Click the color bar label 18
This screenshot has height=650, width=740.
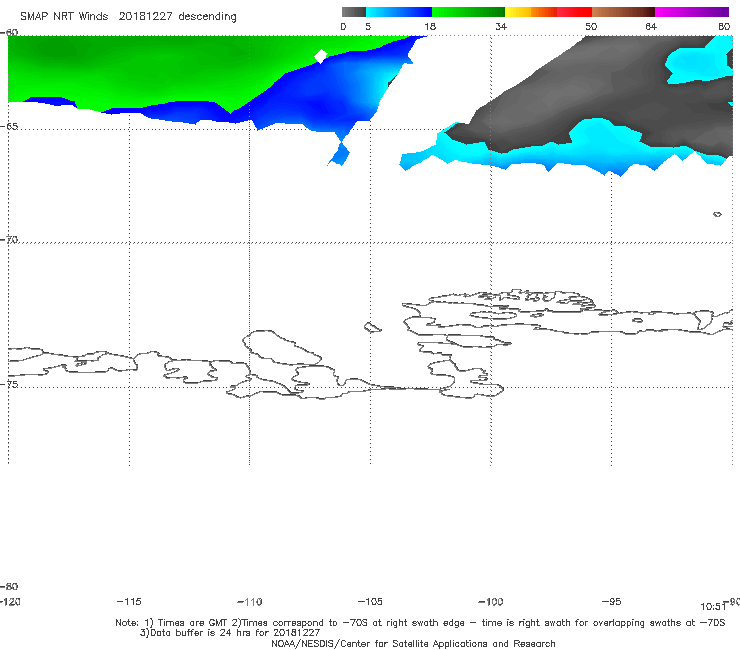(x=430, y=26)
